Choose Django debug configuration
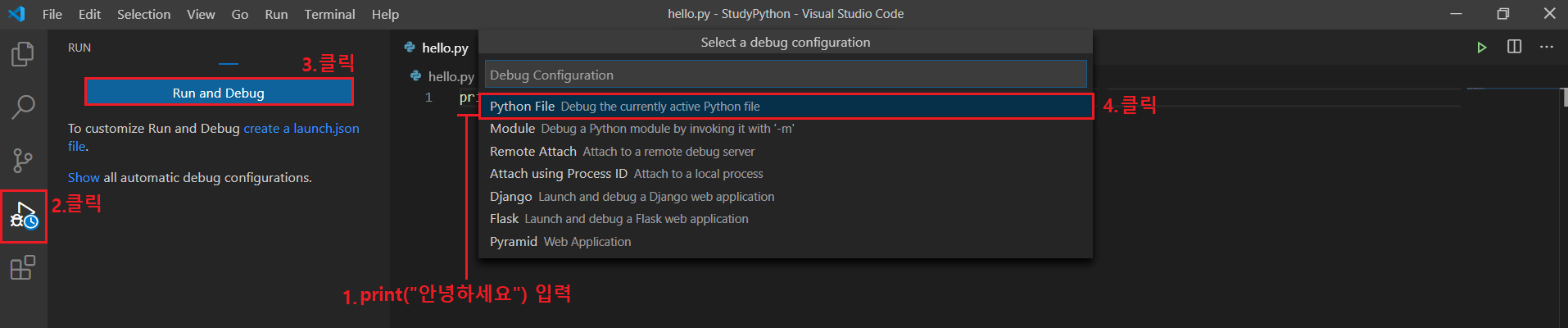The image size is (1568, 328). 786,197
